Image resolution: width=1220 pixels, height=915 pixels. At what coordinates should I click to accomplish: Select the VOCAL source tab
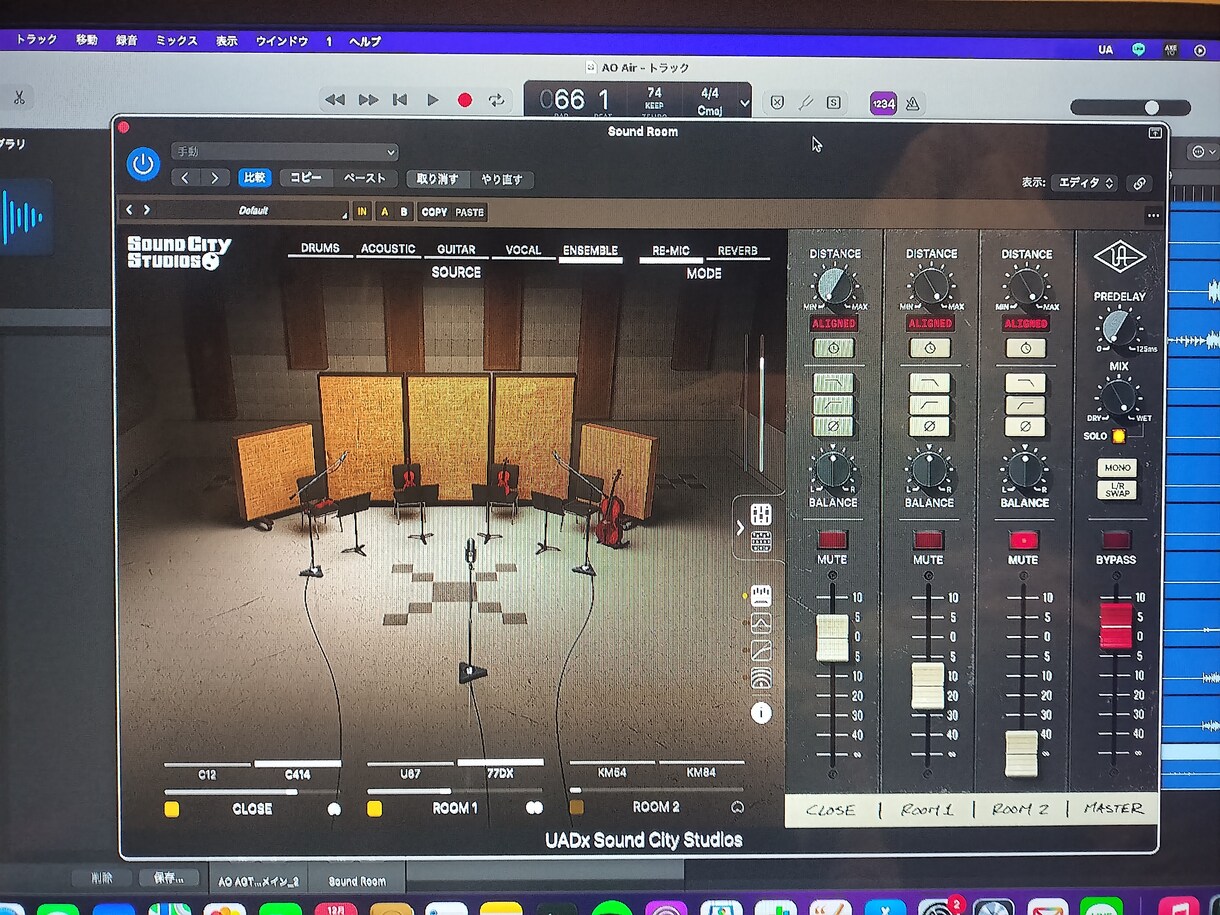(523, 251)
